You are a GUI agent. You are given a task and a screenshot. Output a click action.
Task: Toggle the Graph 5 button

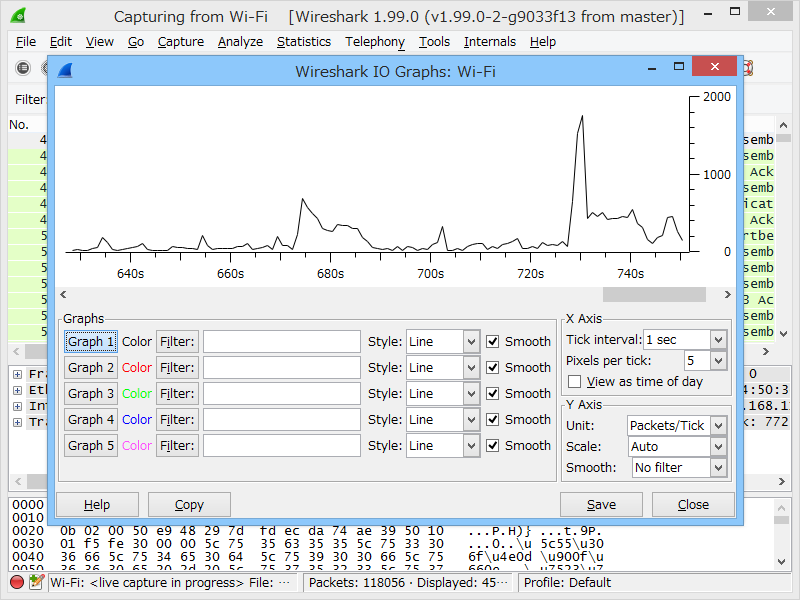(91, 445)
